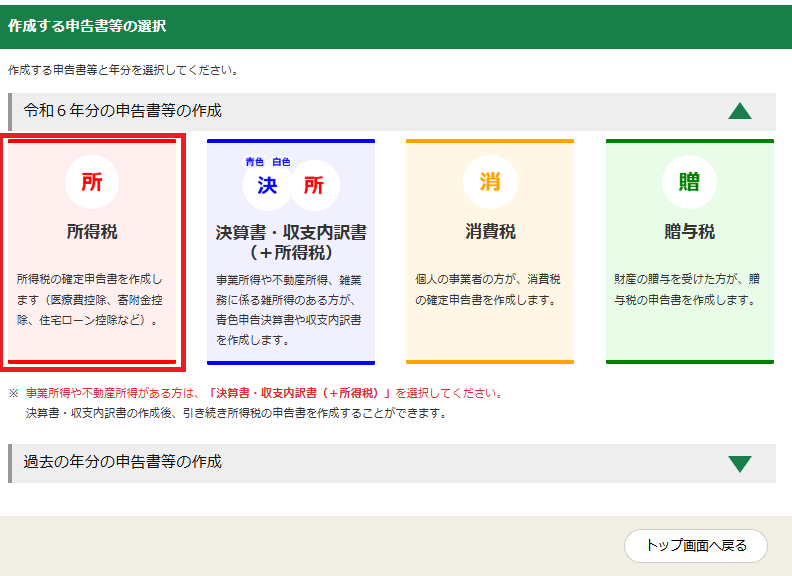
Task: Click the note 決算書・収支内訳書の作成後、引き続き
Action: (x=237, y=413)
